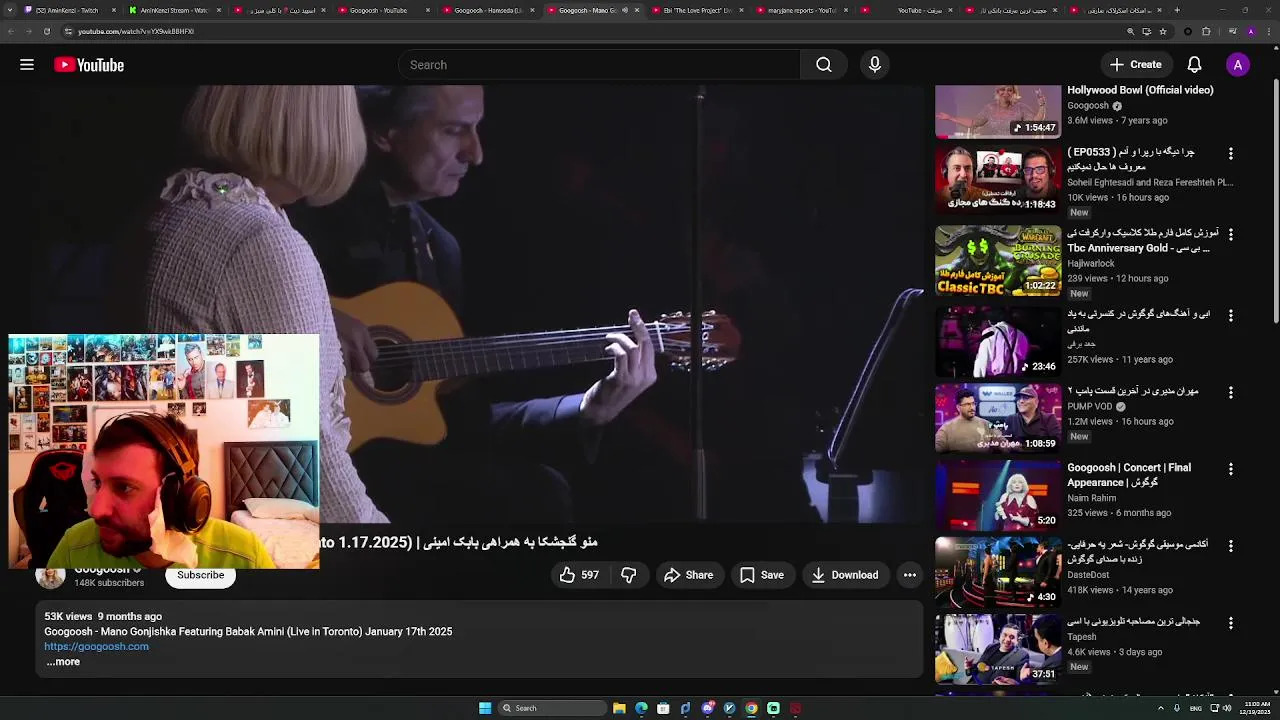The image size is (1280, 720).
Task: Open Chrome from the taskbar
Action: (x=751, y=708)
